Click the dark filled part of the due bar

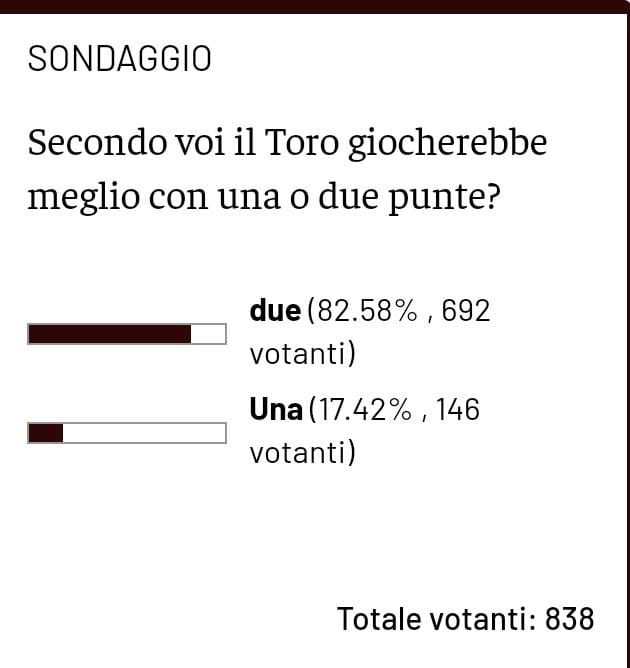(109, 334)
